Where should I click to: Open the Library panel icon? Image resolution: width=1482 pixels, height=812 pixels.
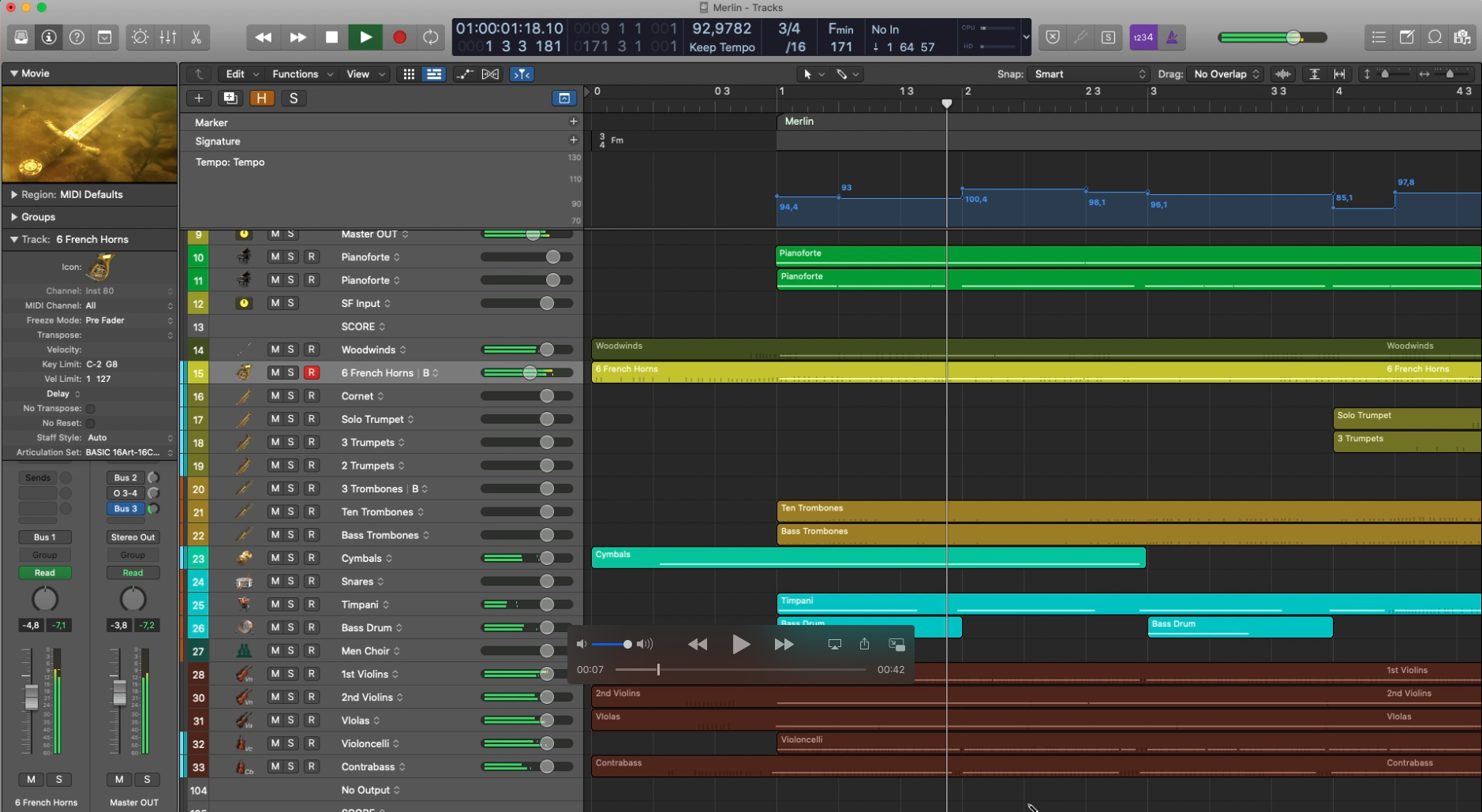pos(21,37)
